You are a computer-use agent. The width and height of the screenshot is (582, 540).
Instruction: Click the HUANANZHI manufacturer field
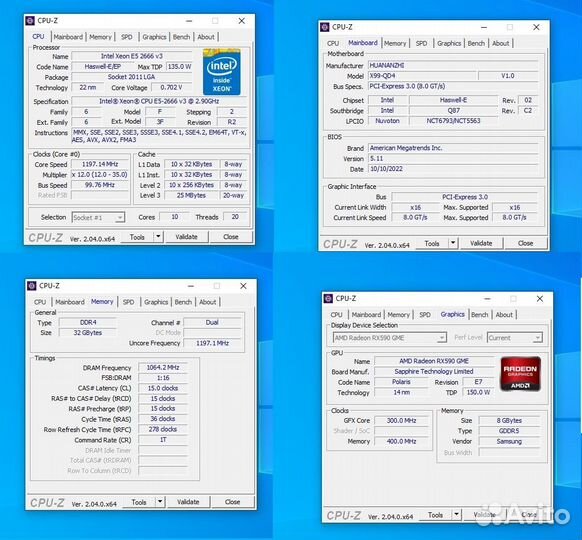click(453, 65)
